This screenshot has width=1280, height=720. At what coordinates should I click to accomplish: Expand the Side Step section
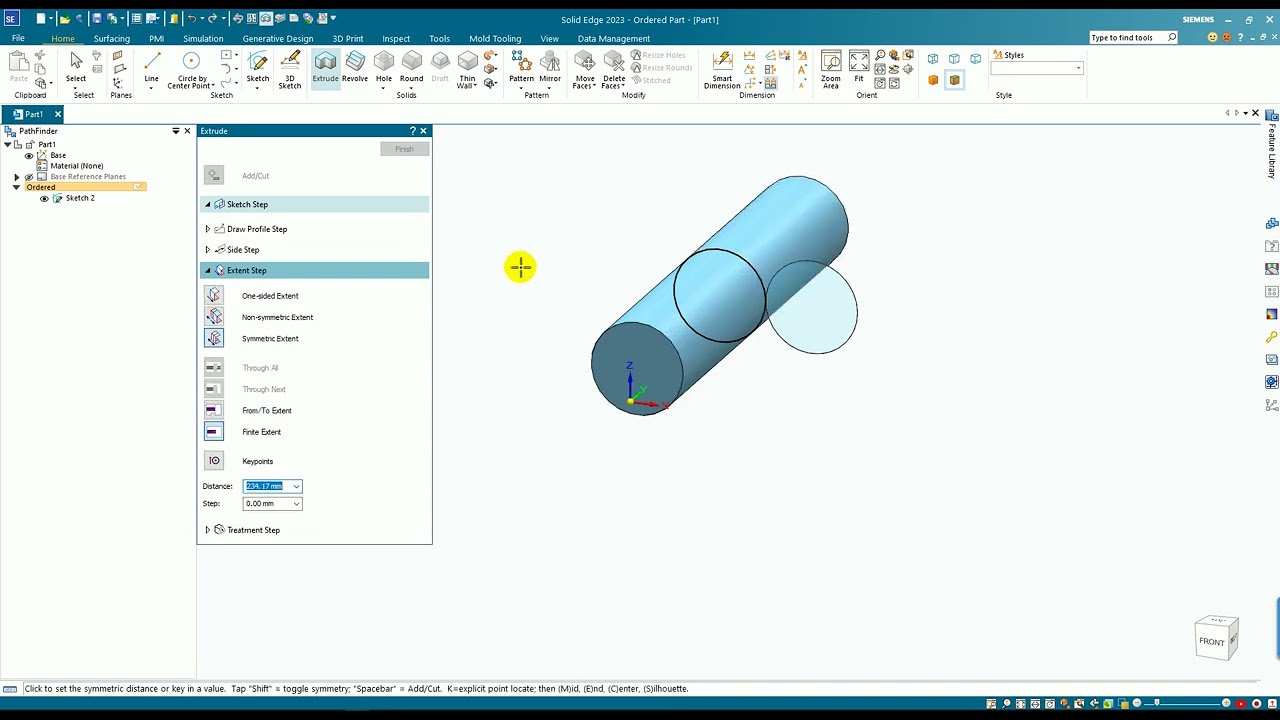pyautogui.click(x=208, y=250)
